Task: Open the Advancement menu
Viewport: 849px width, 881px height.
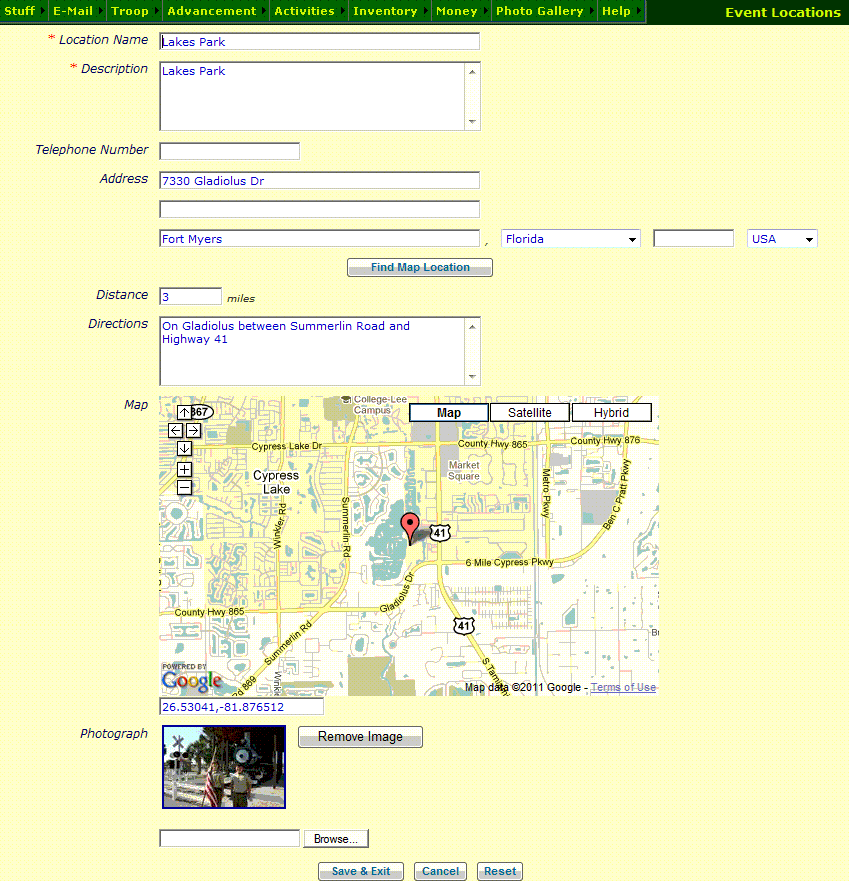Action: pyautogui.click(x=216, y=11)
